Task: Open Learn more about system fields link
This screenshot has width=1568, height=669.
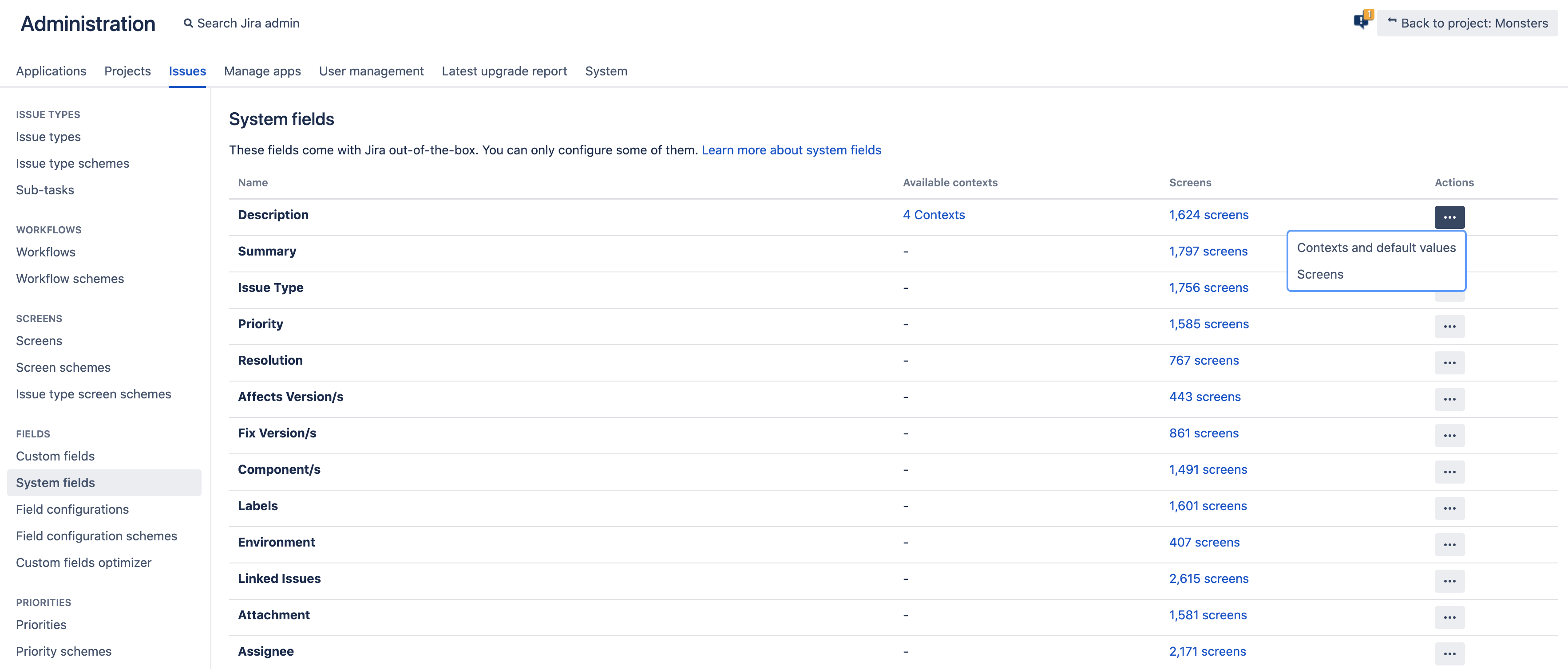Action: coord(791,150)
